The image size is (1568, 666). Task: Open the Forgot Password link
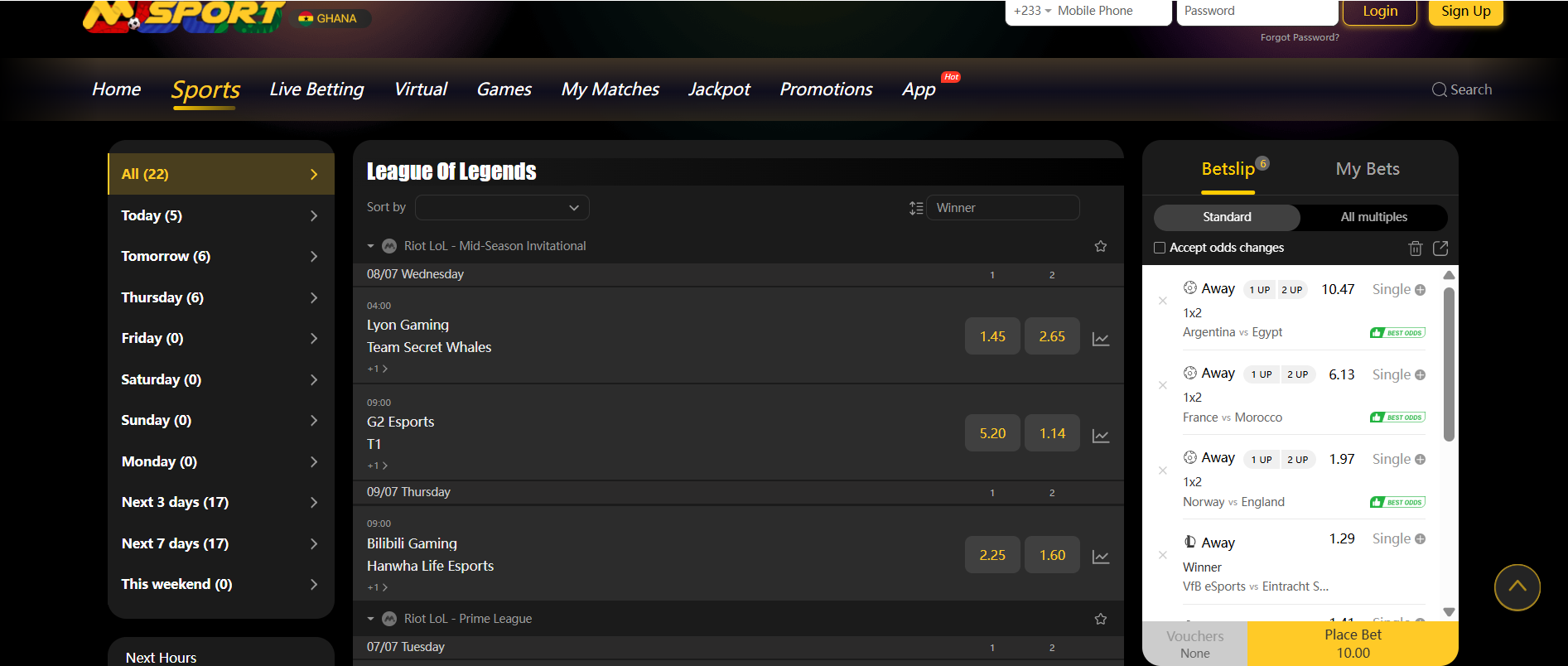coord(1300,37)
